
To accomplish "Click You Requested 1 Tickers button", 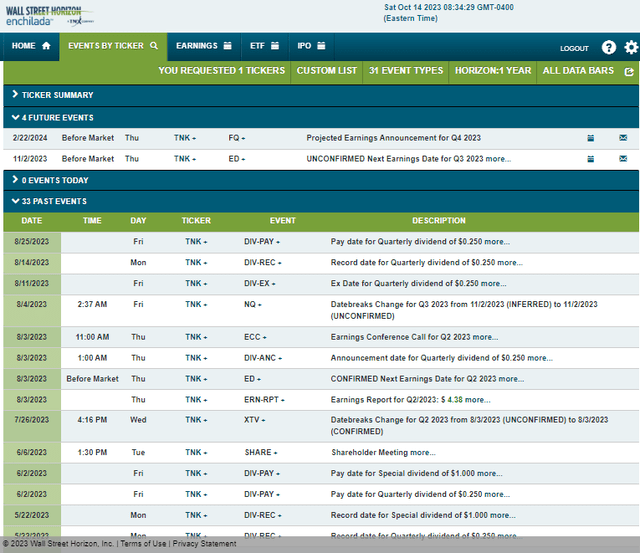I will coord(222,71).
